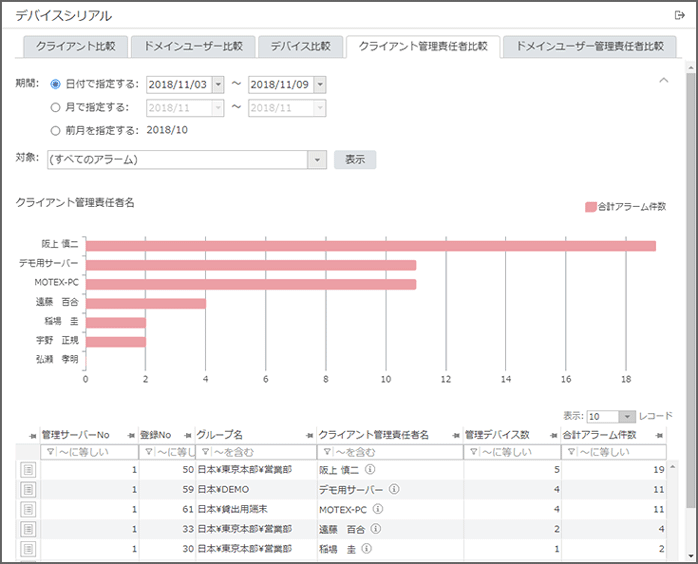
Task: Toggle 合計アラーム件数 legend series
Action: click(x=625, y=207)
